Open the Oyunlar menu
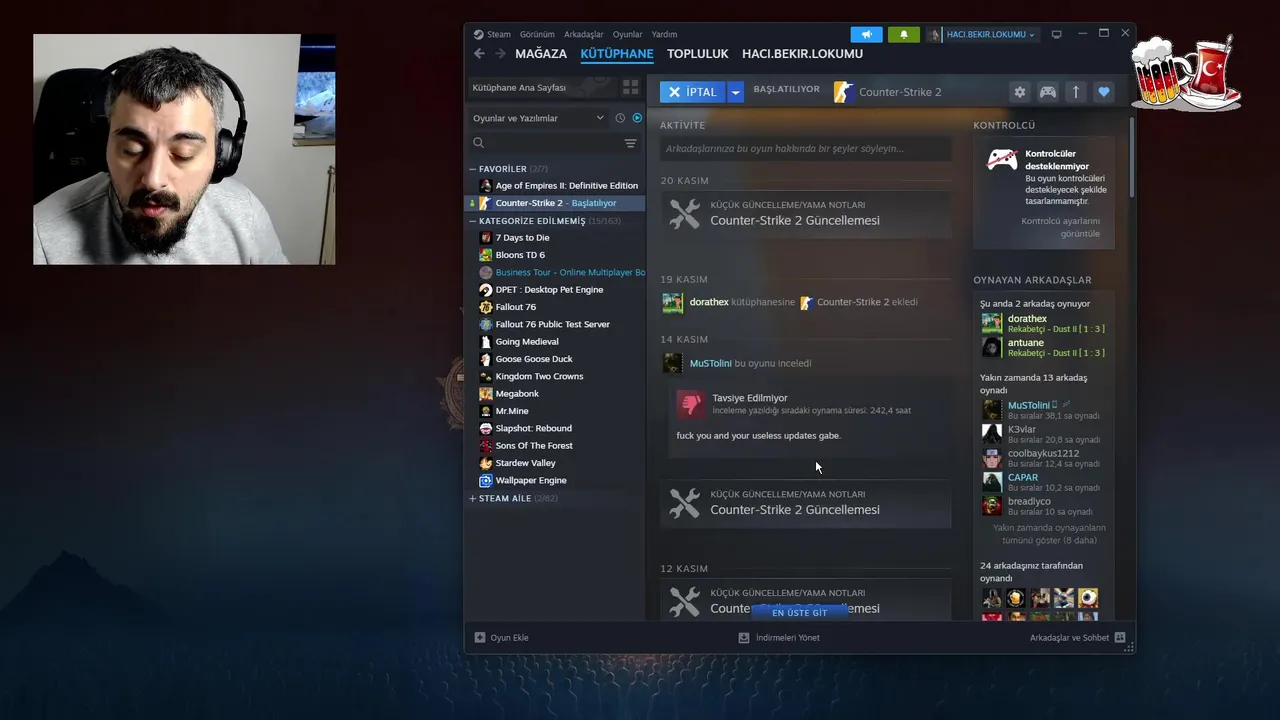1280x720 pixels. click(x=628, y=34)
